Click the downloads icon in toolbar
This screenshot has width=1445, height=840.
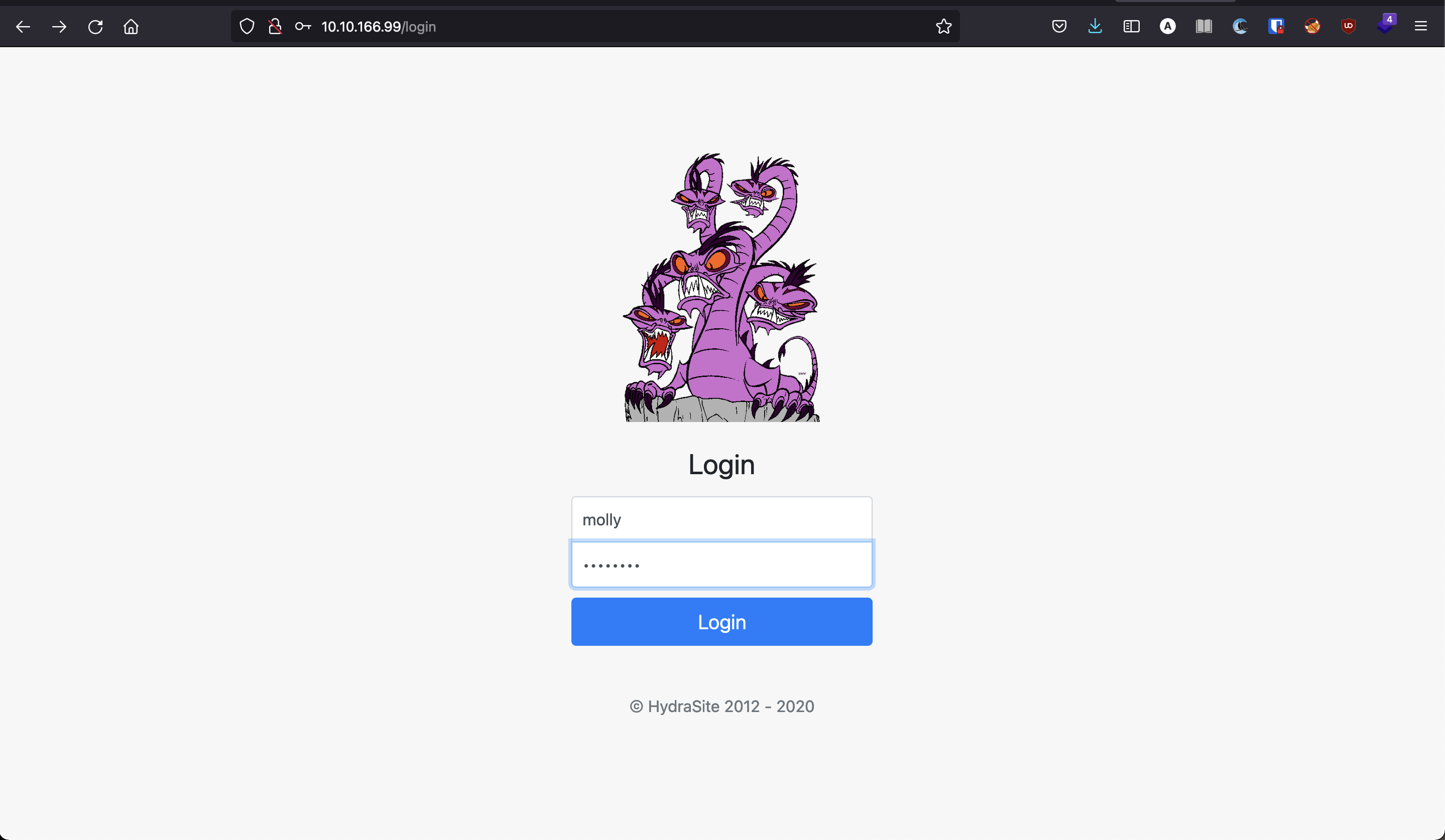point(1095,26)
